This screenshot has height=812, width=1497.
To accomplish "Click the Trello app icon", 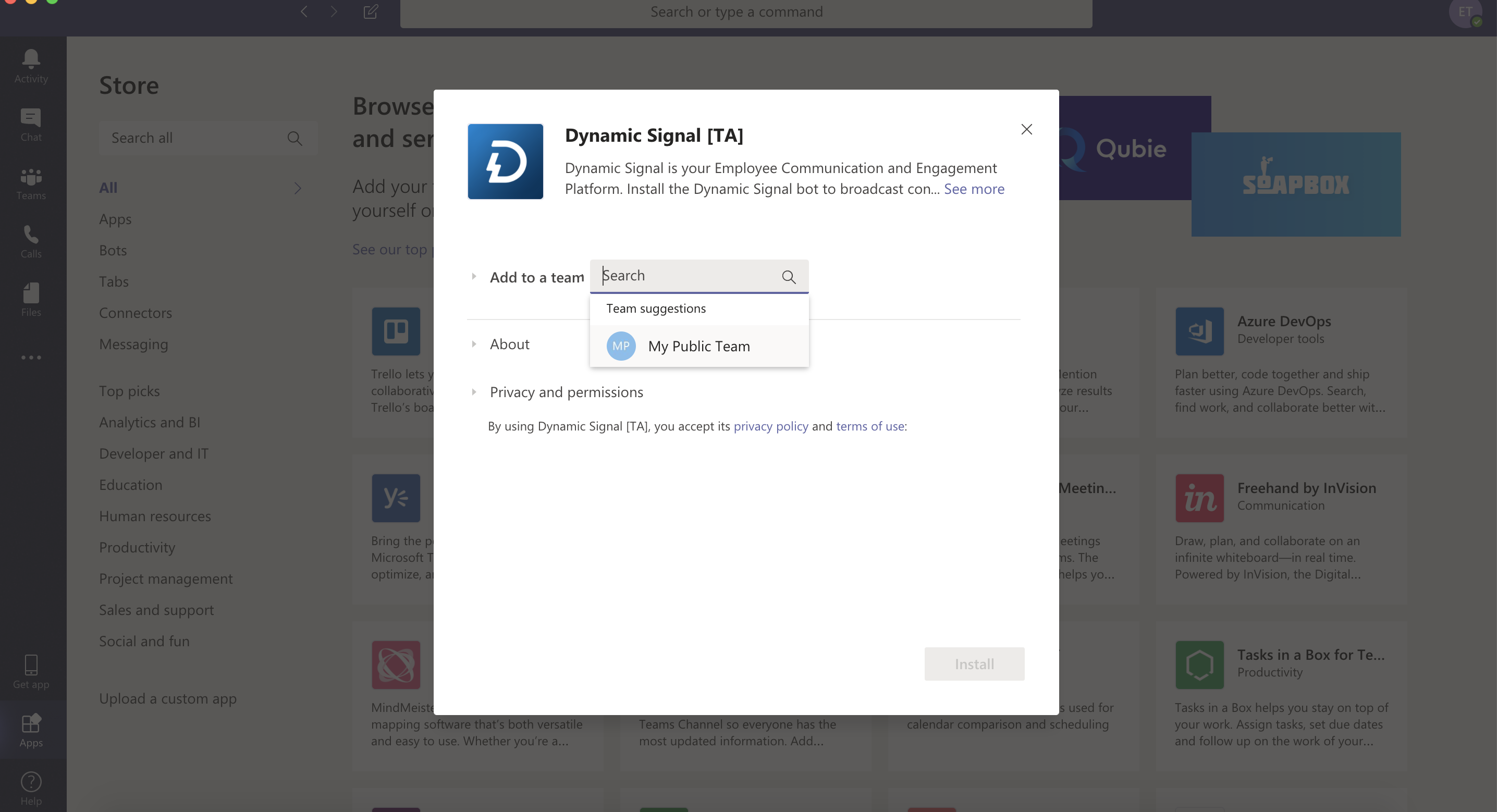I will point(396,331).
